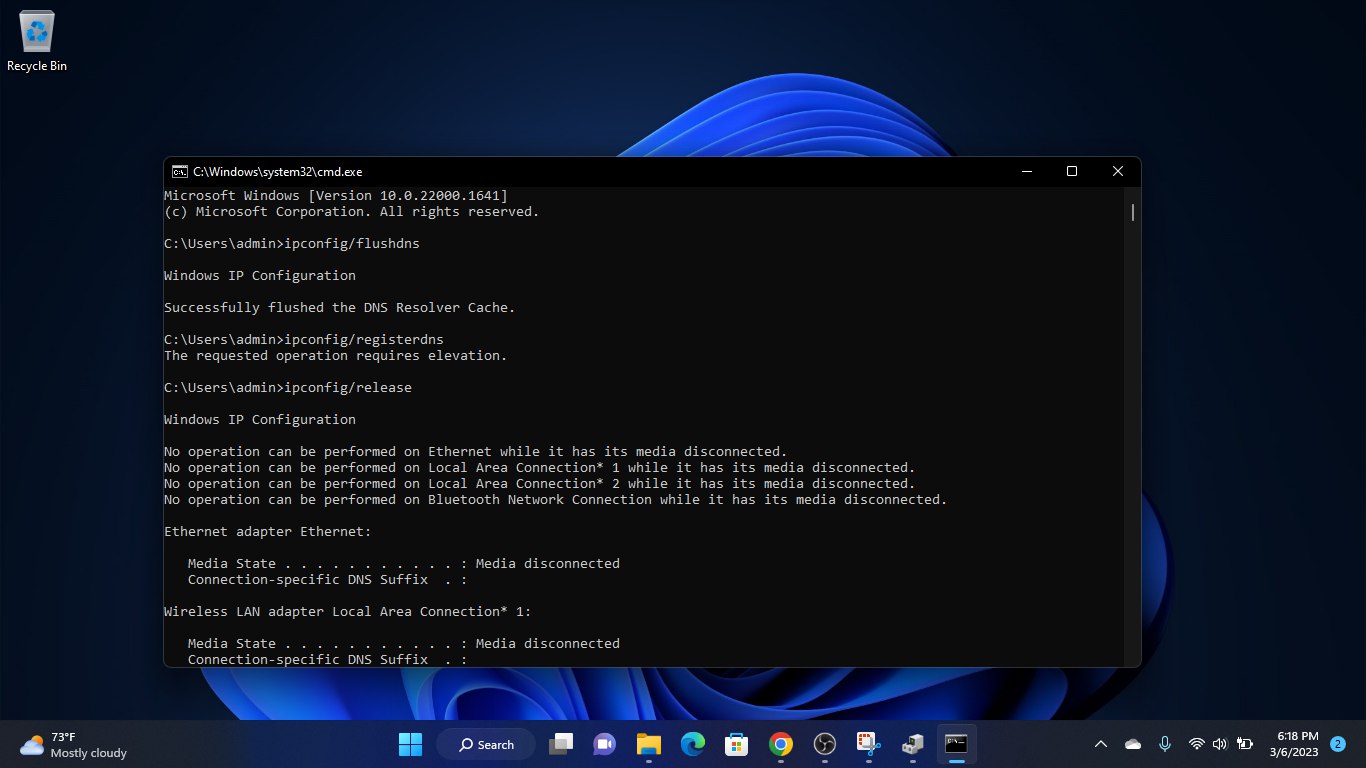Click the Command Prompt vertical scrollbar thumb
This screenshot has height=768, width=1366.
1133,212
